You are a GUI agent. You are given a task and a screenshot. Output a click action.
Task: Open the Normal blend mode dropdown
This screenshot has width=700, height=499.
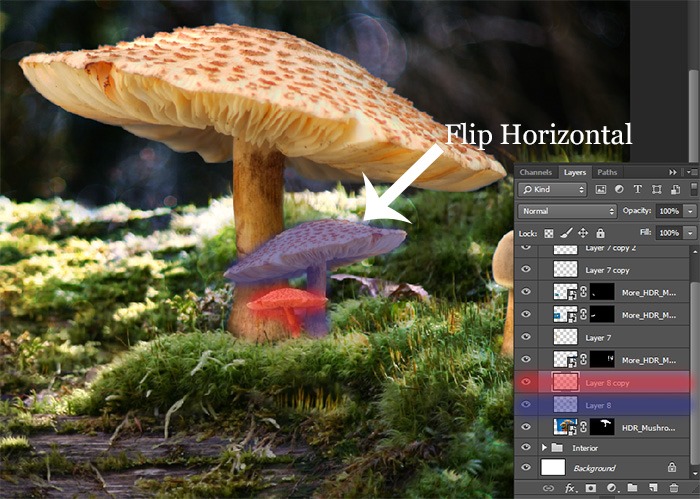coord(567,211)
